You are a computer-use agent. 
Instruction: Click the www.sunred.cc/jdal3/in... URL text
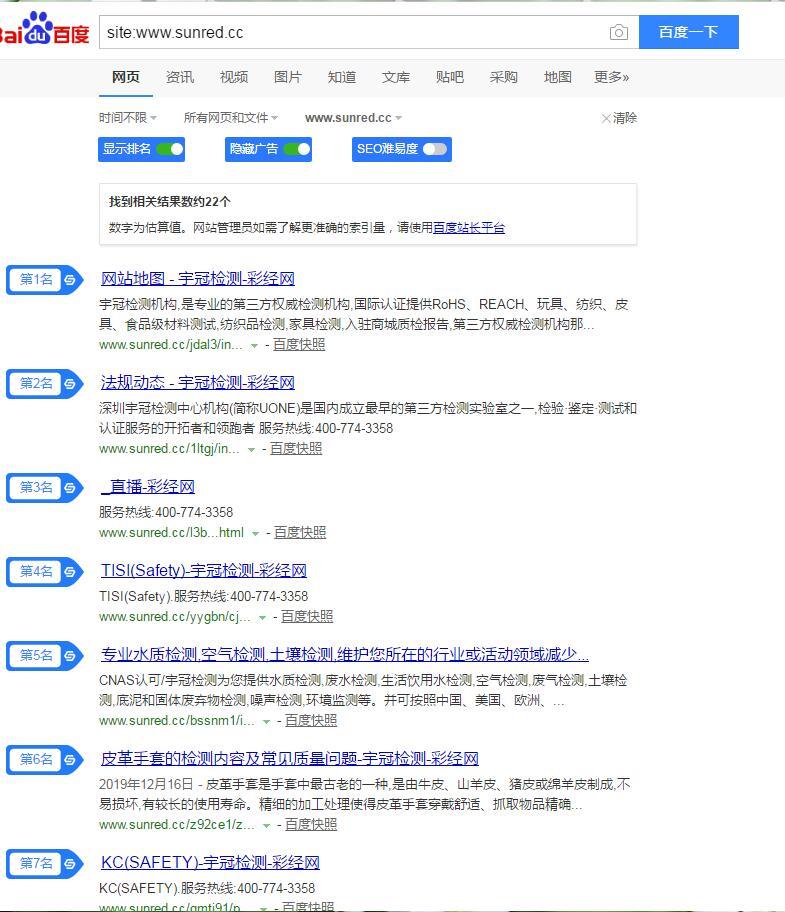[171, 345]
